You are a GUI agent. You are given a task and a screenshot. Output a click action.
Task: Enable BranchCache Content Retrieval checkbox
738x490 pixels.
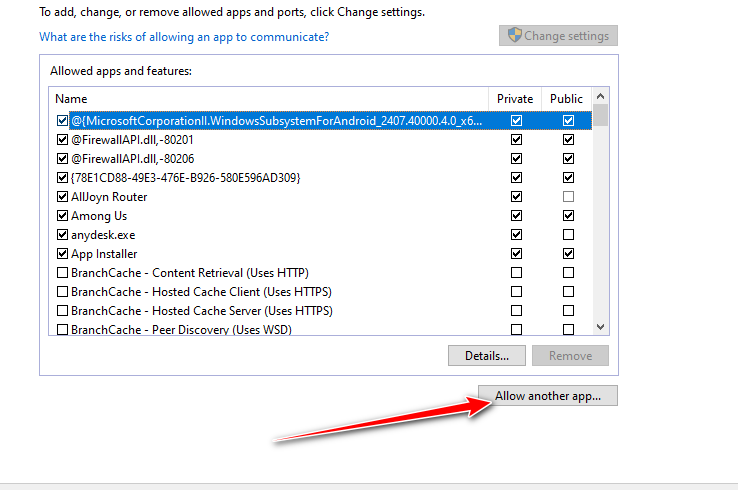coord(63,273)
